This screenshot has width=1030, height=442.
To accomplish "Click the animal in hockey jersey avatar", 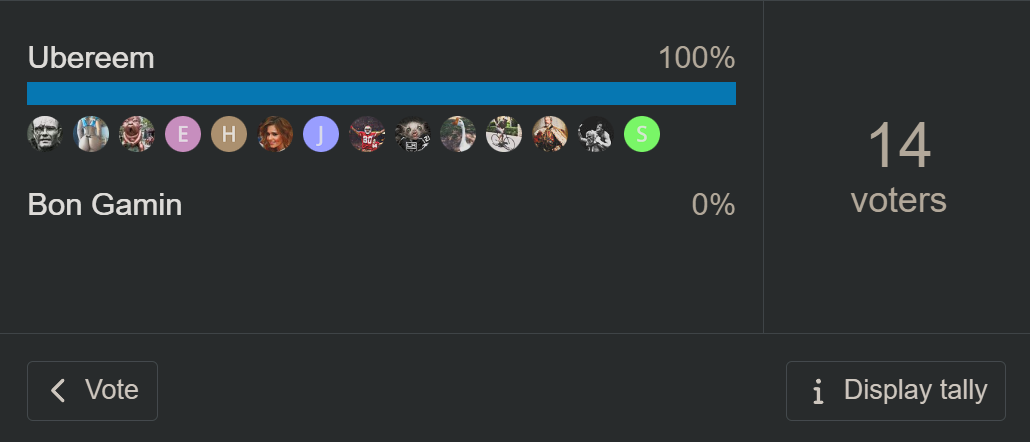I will point(413,134).
